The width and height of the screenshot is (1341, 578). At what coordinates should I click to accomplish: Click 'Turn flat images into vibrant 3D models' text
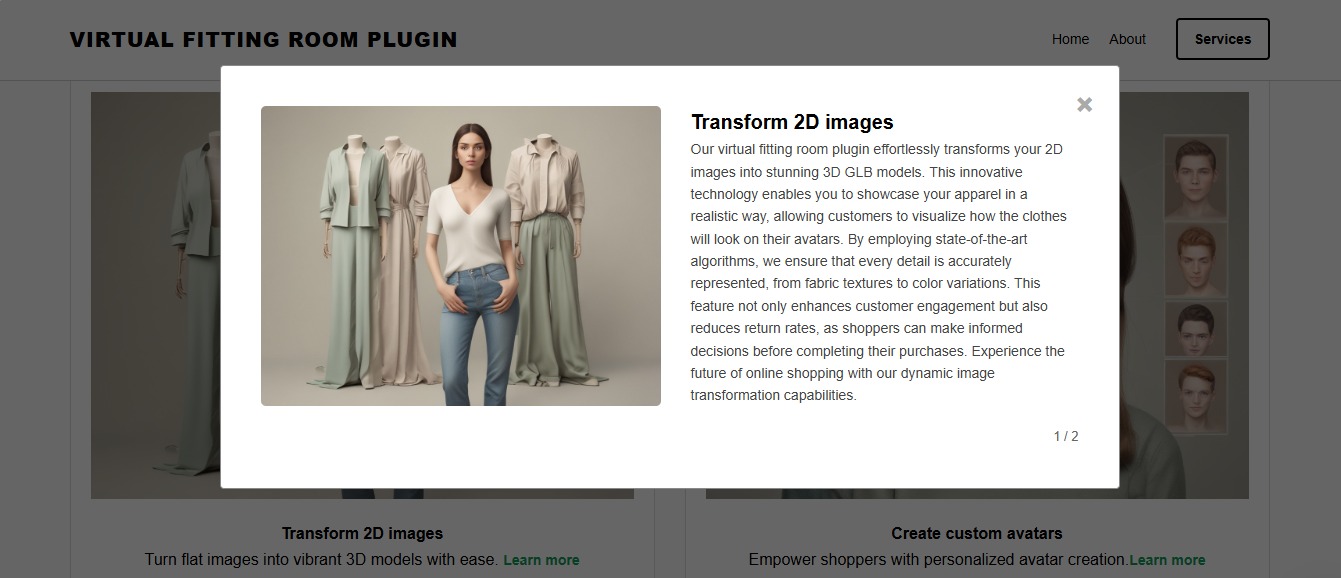(321, 560)
